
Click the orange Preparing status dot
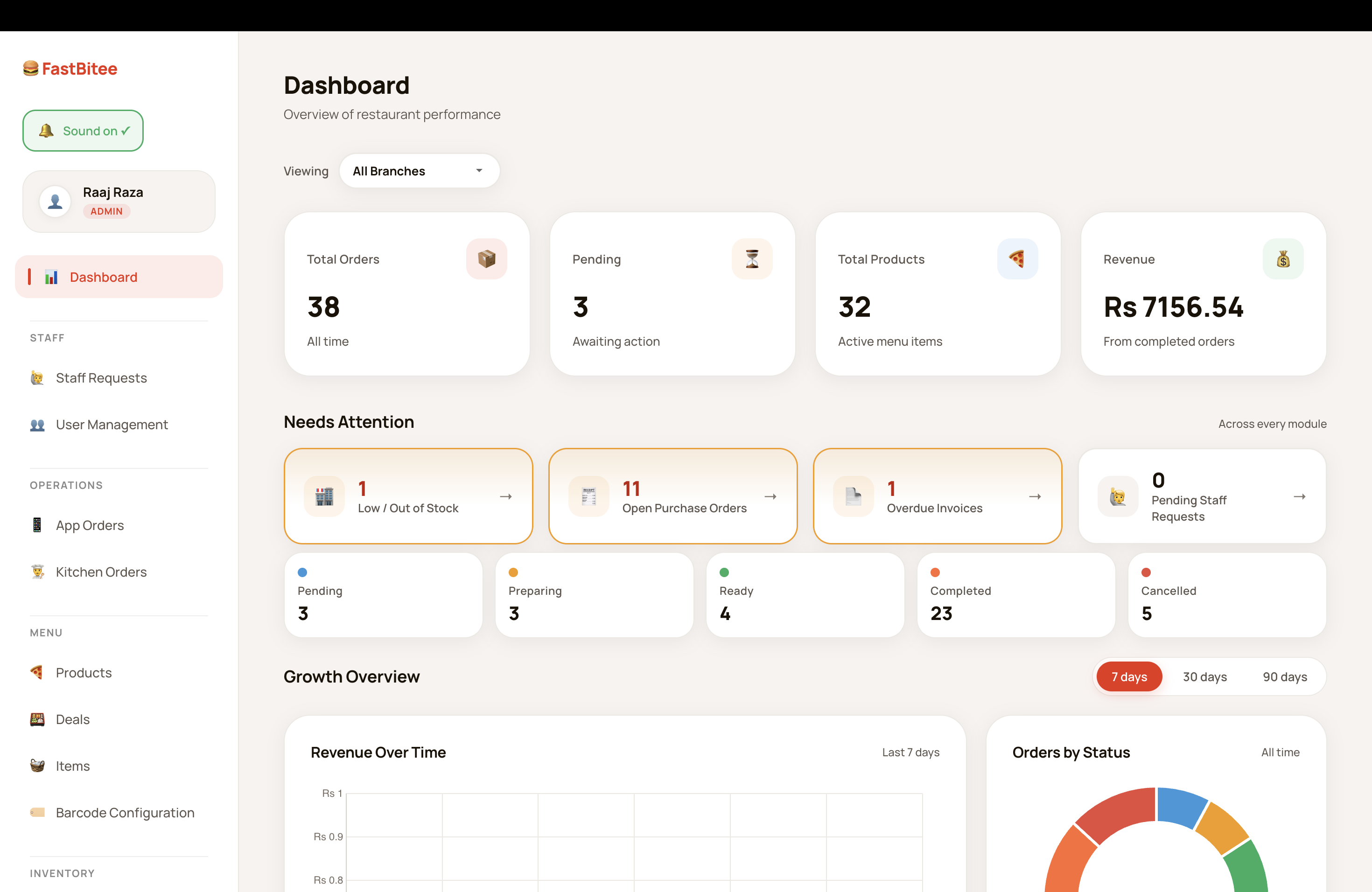pyautogui.click(x=513, y=572)
